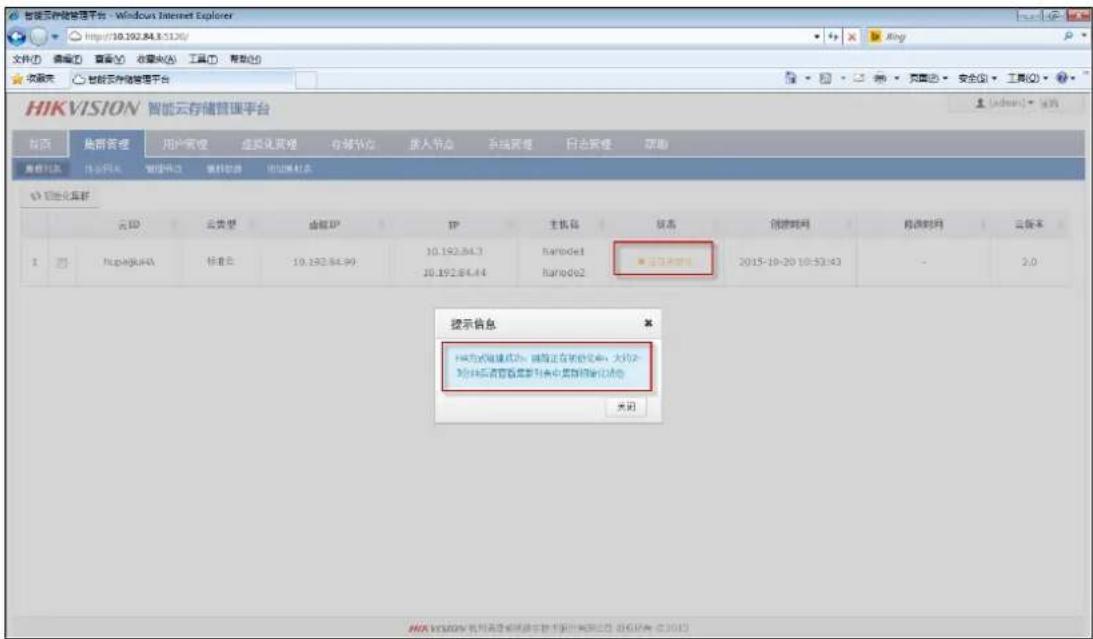
Task: Click the IP value 10.192.84.44 in table
Action: click(x=454, y=272)
